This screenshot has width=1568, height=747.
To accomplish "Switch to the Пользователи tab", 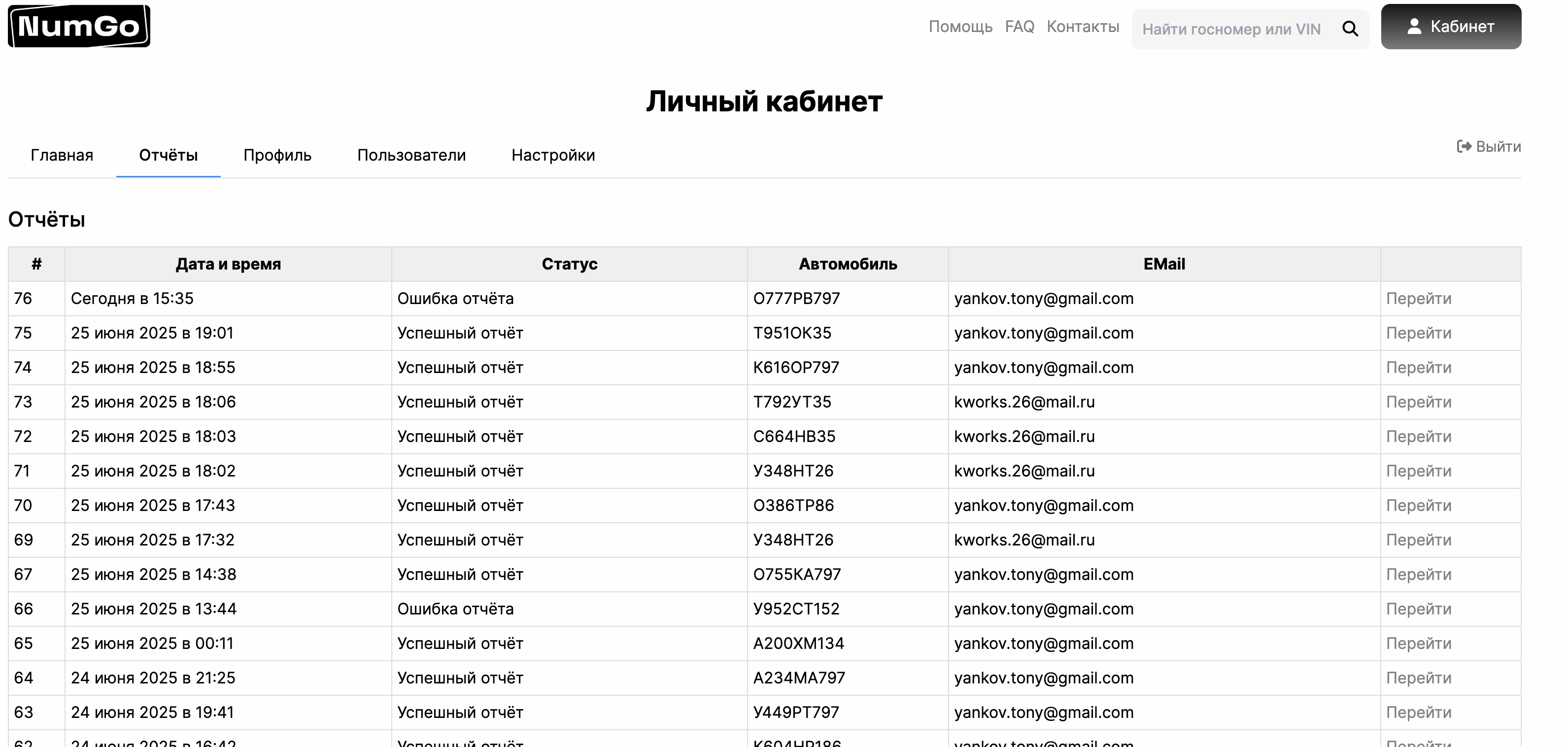I will (411, 155).
